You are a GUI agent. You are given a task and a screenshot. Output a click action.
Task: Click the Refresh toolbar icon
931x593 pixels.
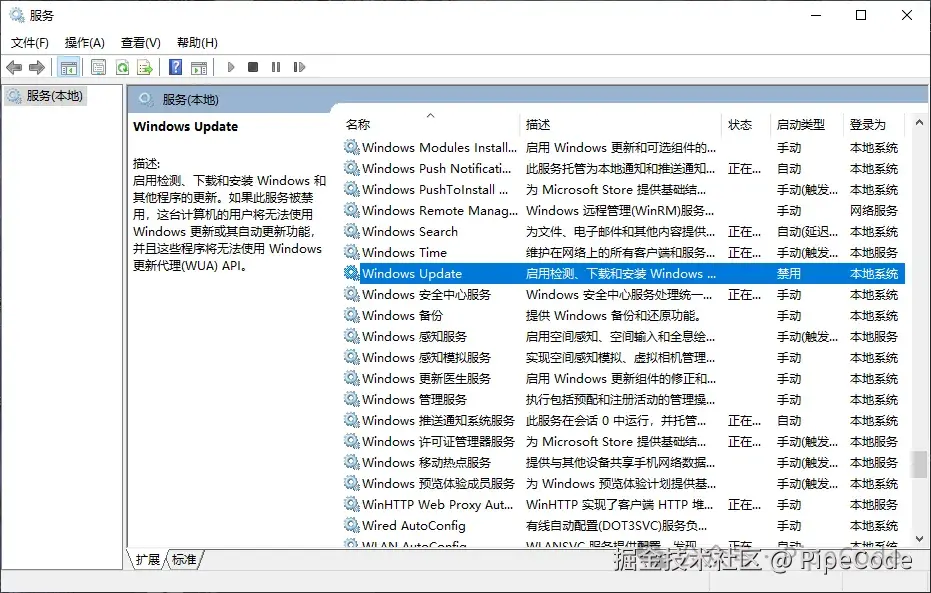[122, 68]
